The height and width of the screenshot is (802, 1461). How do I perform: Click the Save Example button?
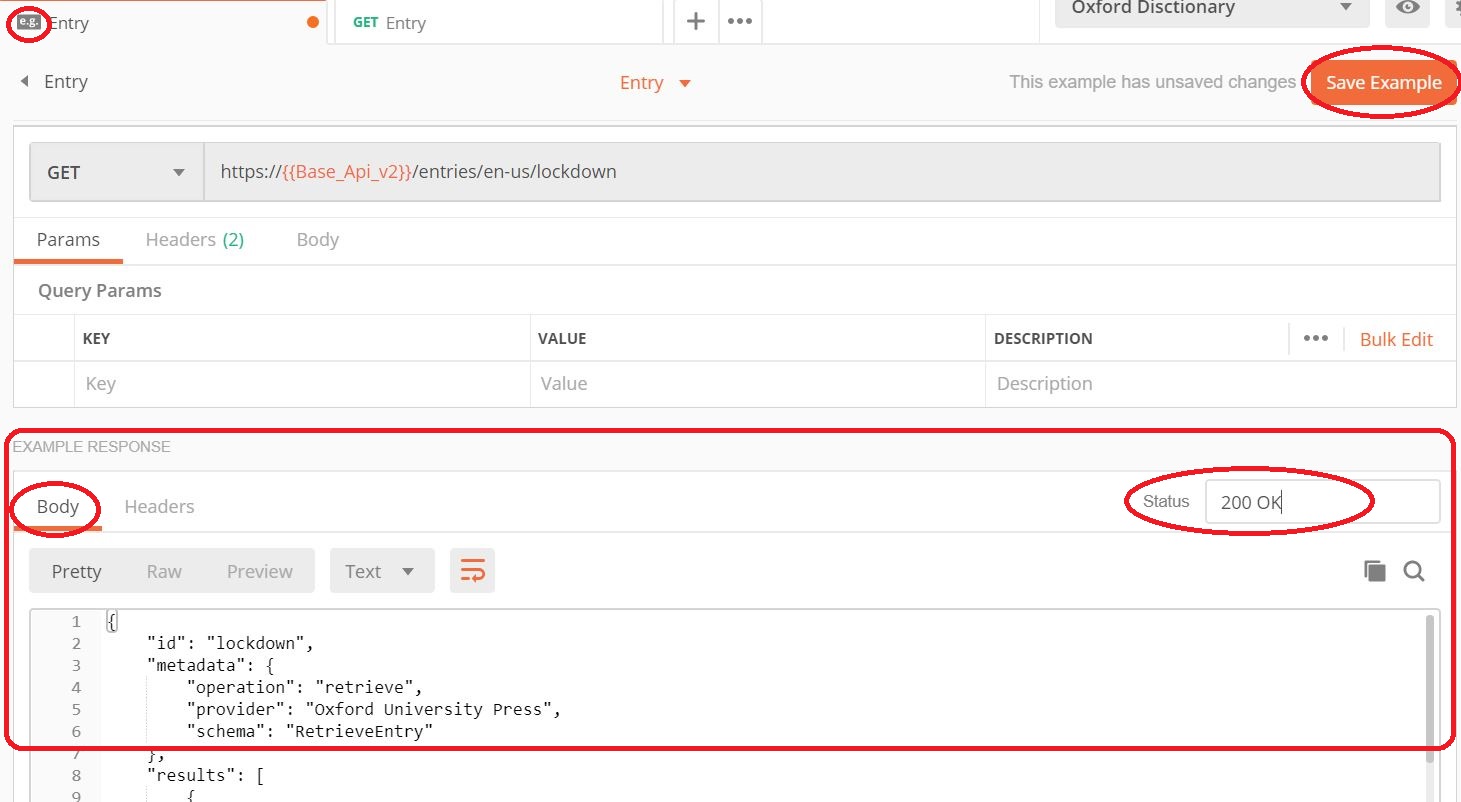(x=1383, y=83)
